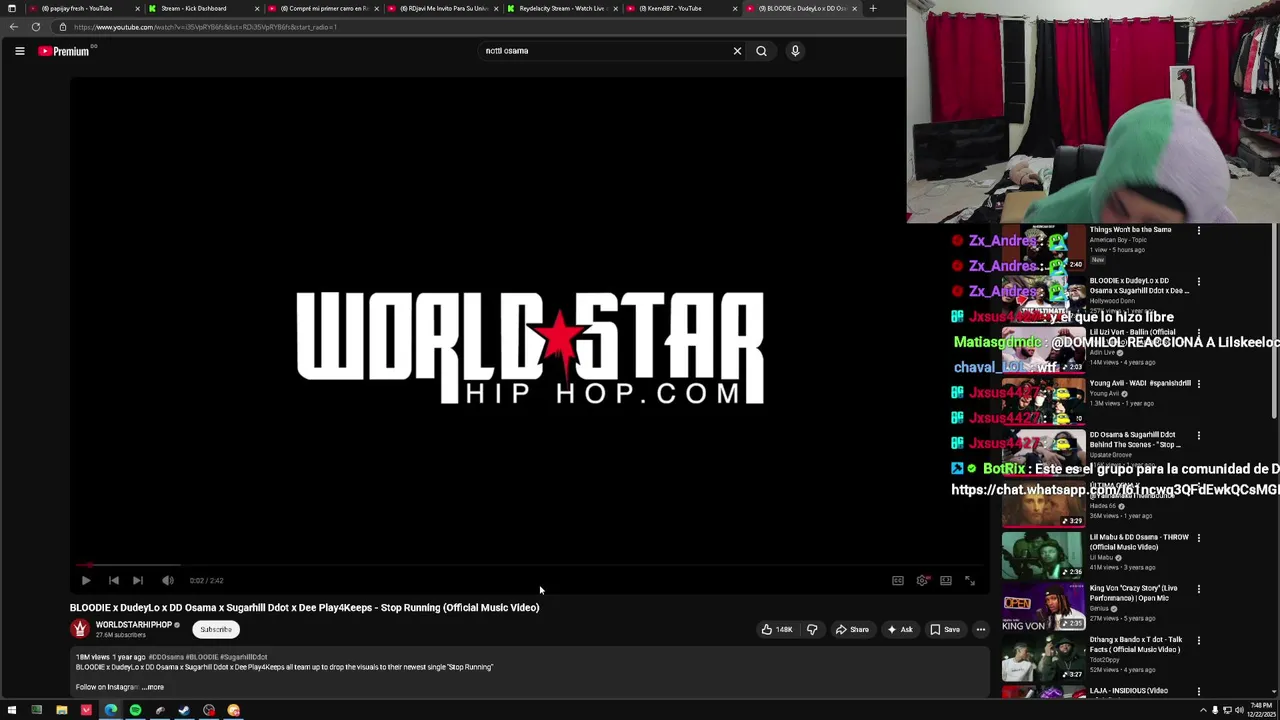Image resolution: width=1280 pixels, height=720 pixels.
Task: Share the video via Share button
Action: click(853, 629)
